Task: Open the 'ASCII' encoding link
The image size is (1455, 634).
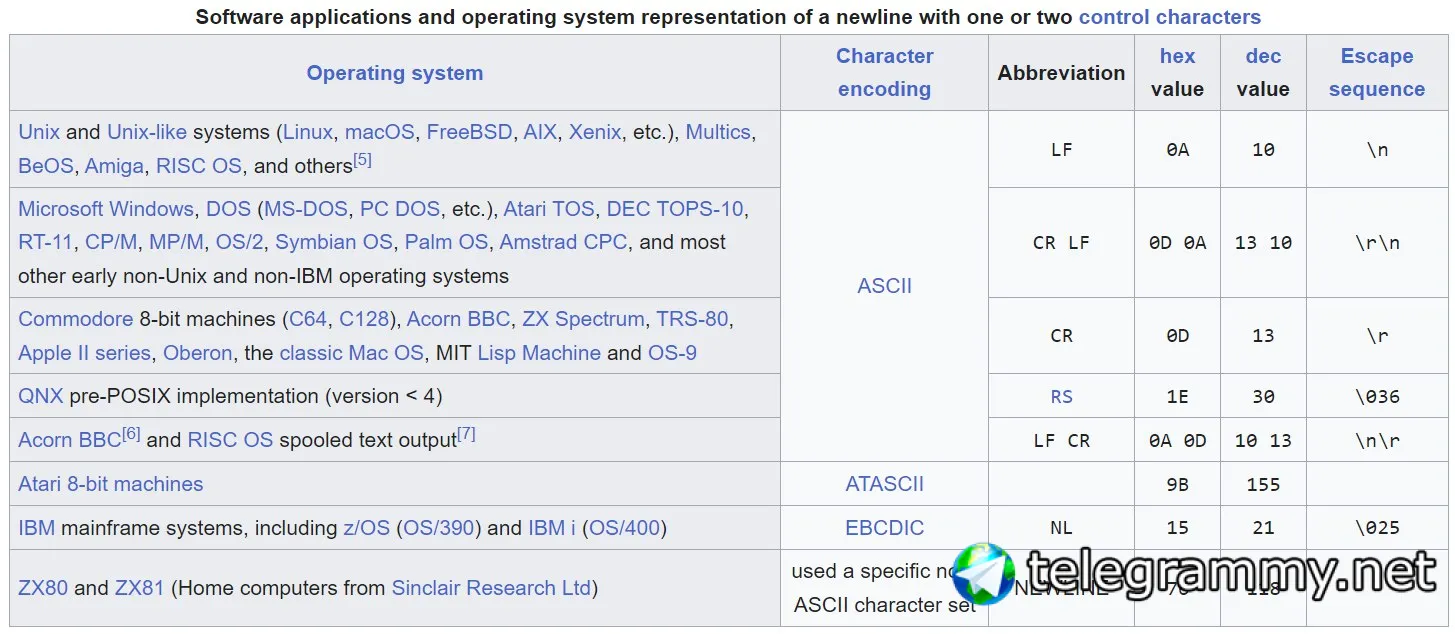Action: pos(884,286)
